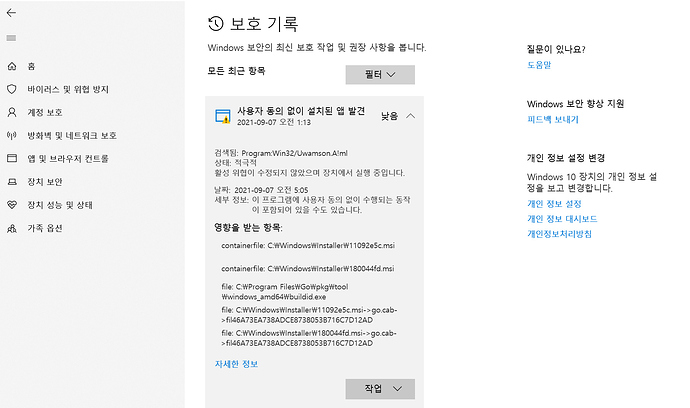Click the containerfile 11092e5c.msi entry
The width and height of the screenshot is (690, 408).
[308, 245]
